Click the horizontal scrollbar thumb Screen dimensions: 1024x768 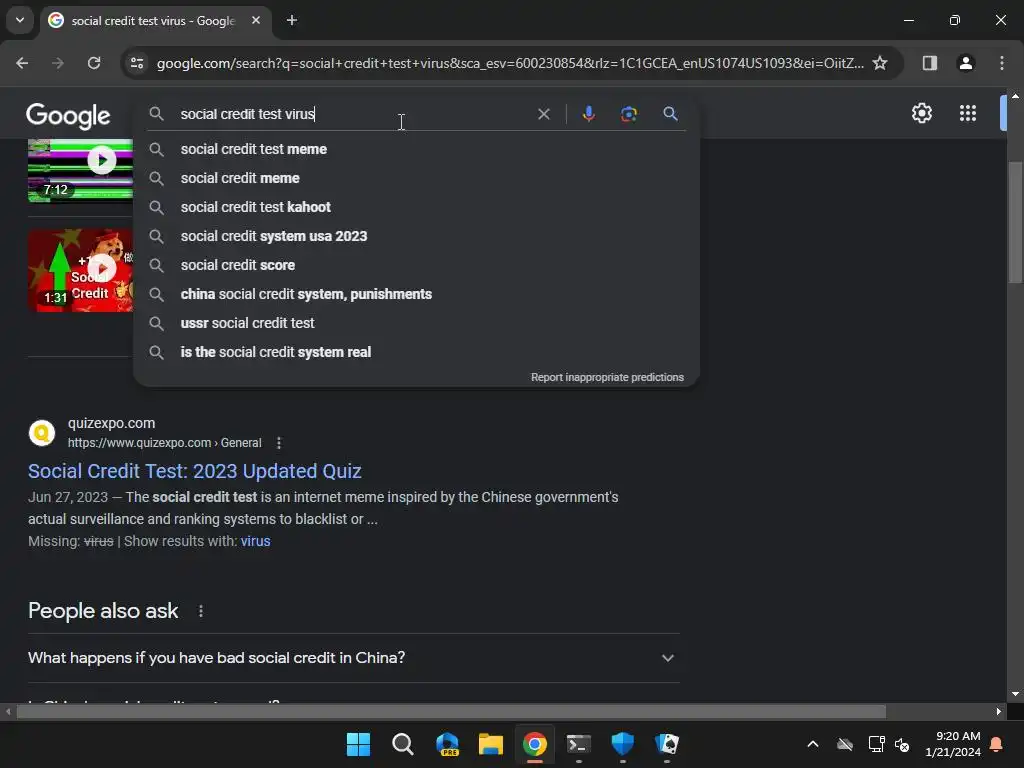click(x=451, y=711)
